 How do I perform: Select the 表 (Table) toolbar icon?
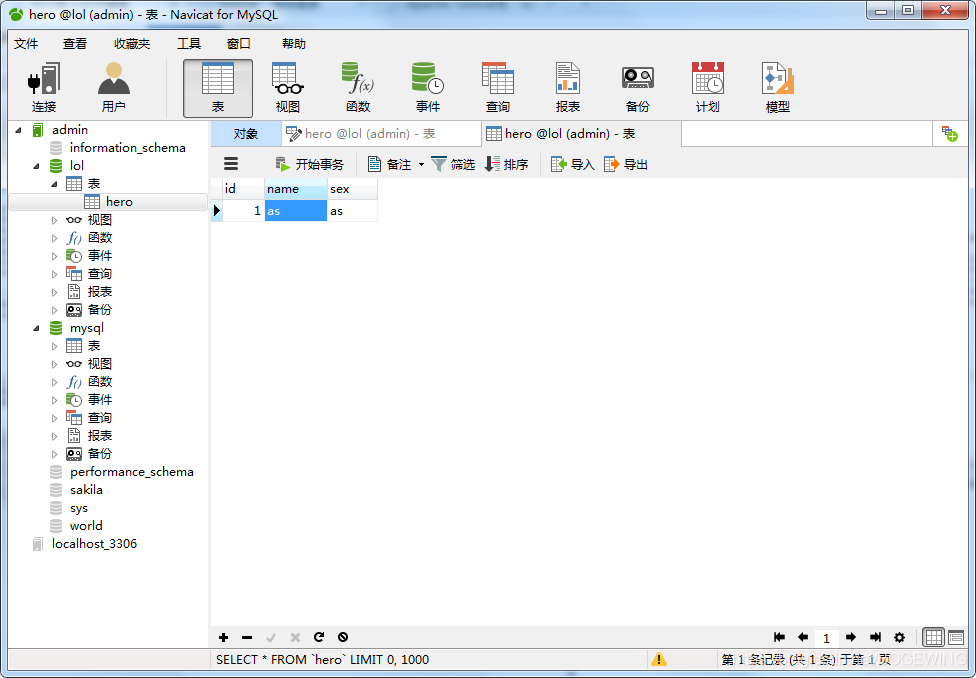click(x=218, y=88)
